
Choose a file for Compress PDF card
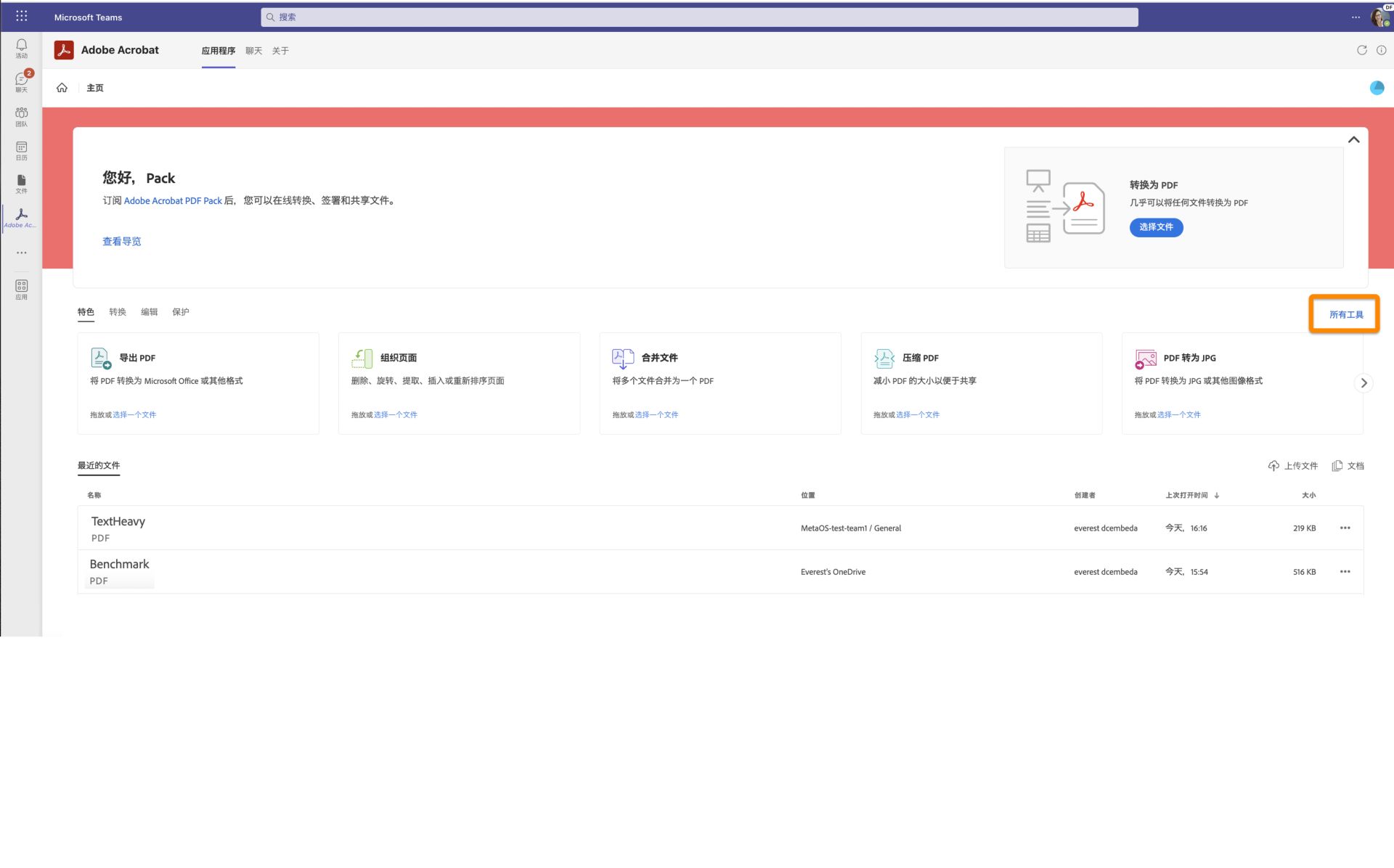(918, 415)
